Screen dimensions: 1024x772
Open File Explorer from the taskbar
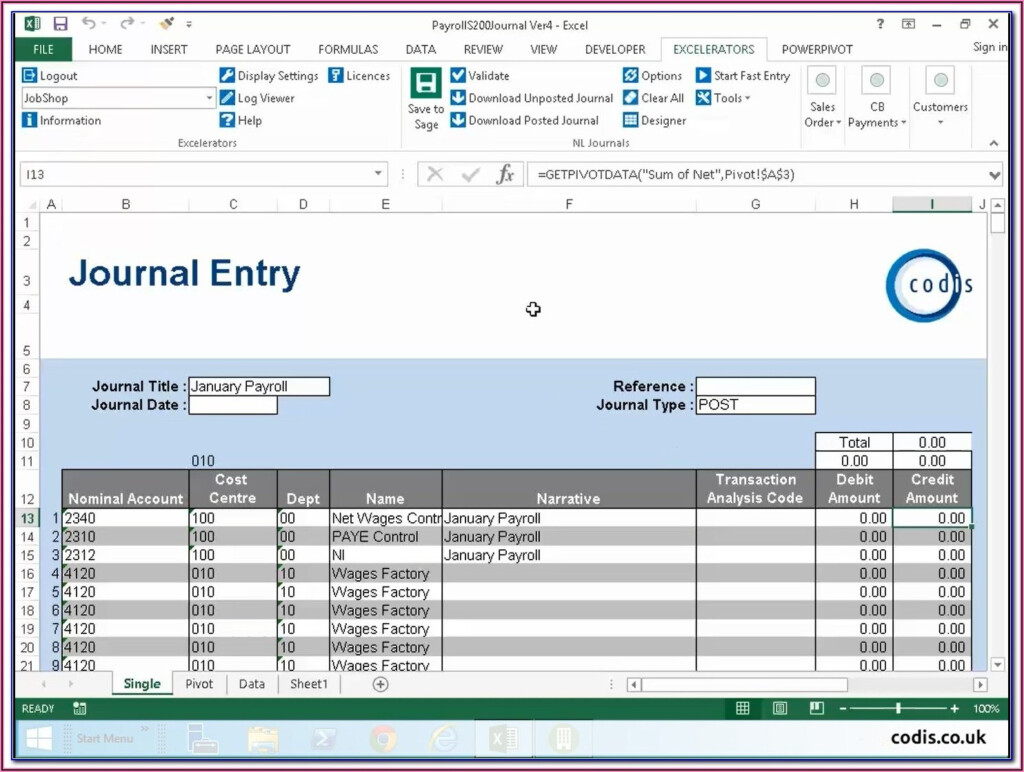(263, 739)
